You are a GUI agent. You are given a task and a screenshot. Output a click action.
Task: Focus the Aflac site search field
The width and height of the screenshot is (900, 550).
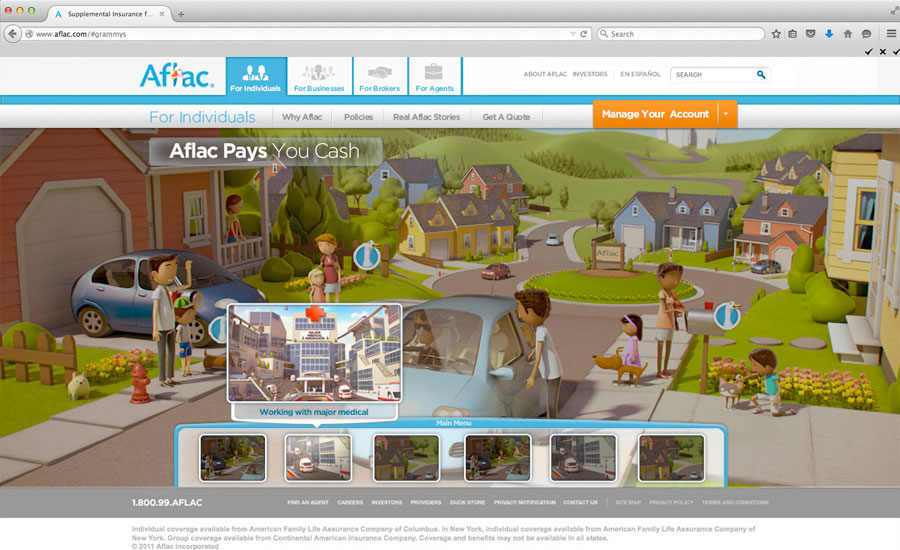click(x=713, y=75)
